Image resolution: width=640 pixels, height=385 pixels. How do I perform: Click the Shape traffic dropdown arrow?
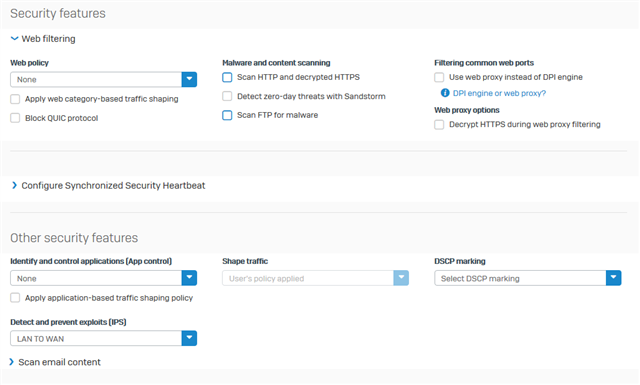[401, 278]
